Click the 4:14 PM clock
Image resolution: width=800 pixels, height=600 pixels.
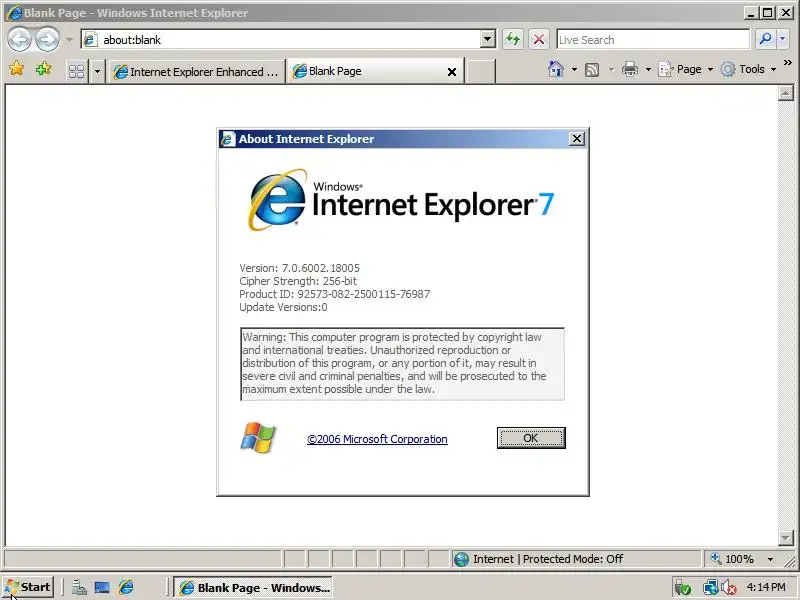(x=766, y=587)
